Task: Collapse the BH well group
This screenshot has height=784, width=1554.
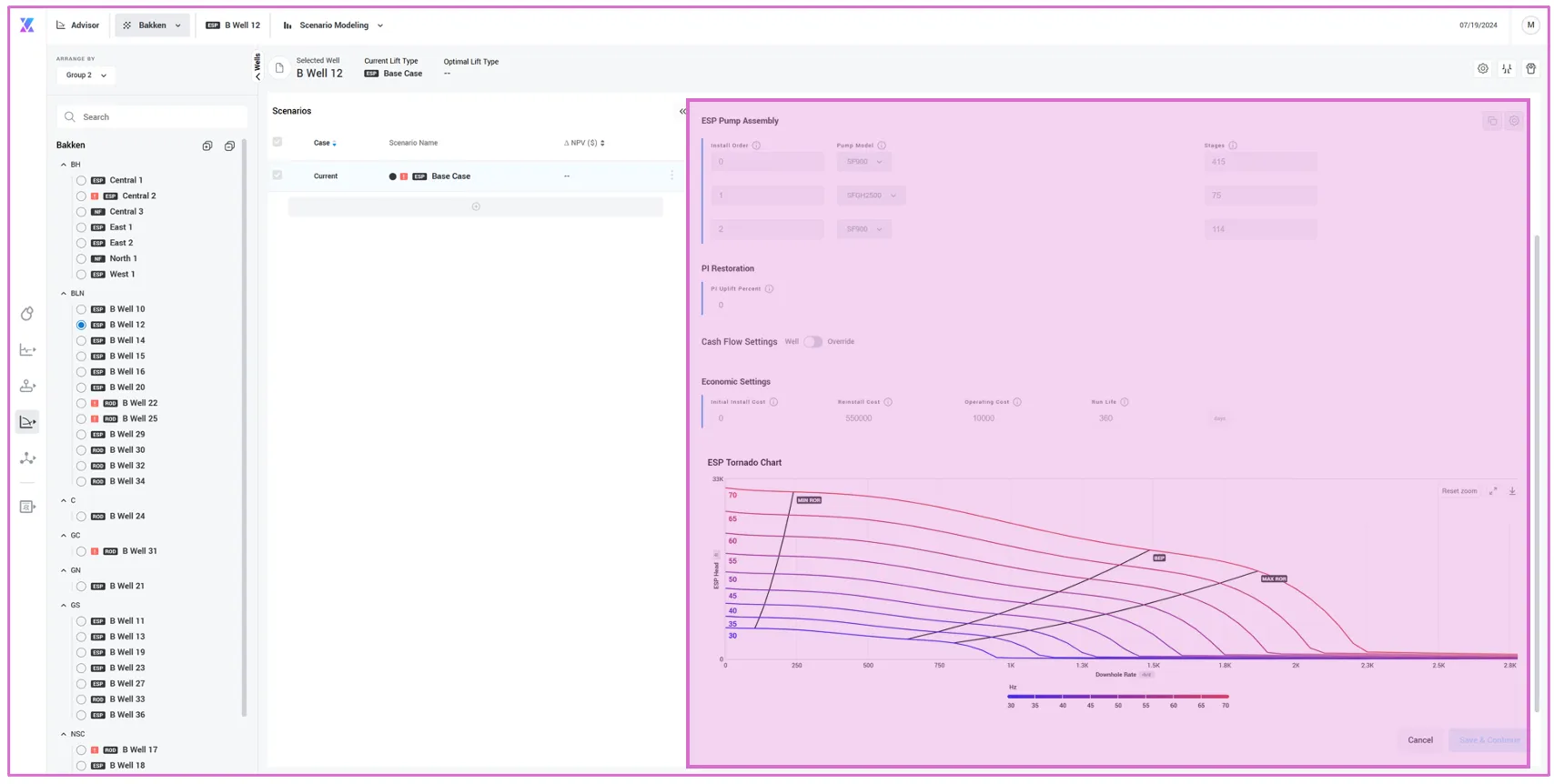Action: point(64,165)
